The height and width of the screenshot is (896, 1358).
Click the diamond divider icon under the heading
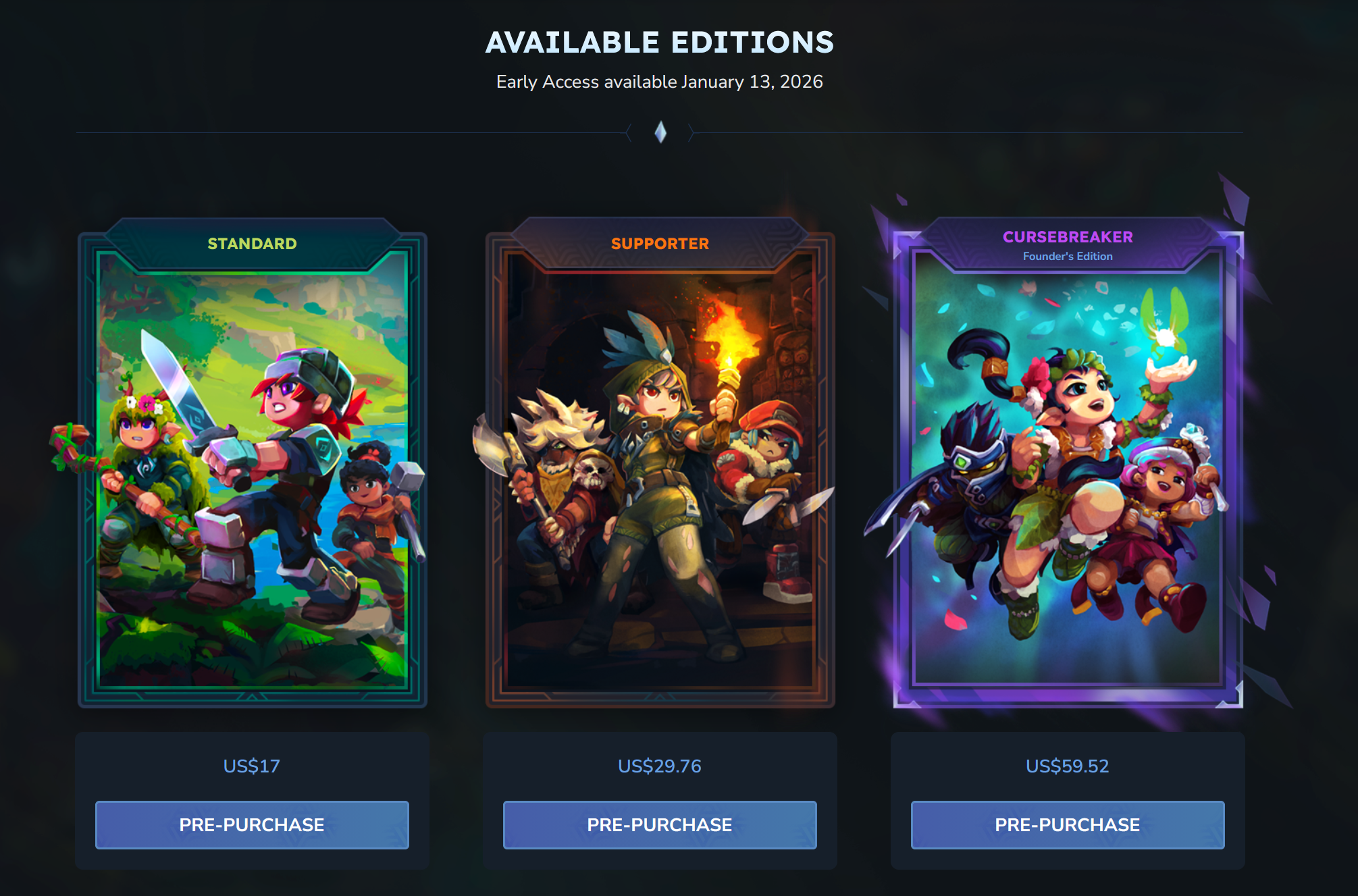point(660,132)
